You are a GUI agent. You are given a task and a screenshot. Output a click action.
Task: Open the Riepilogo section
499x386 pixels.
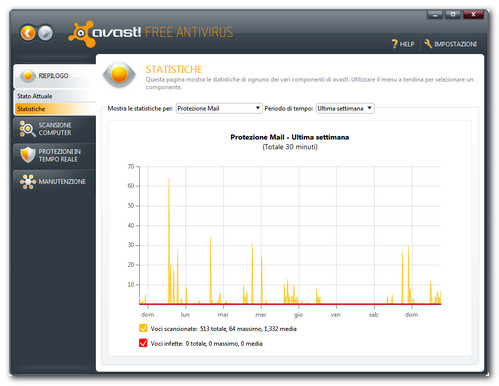pos(55,76)
